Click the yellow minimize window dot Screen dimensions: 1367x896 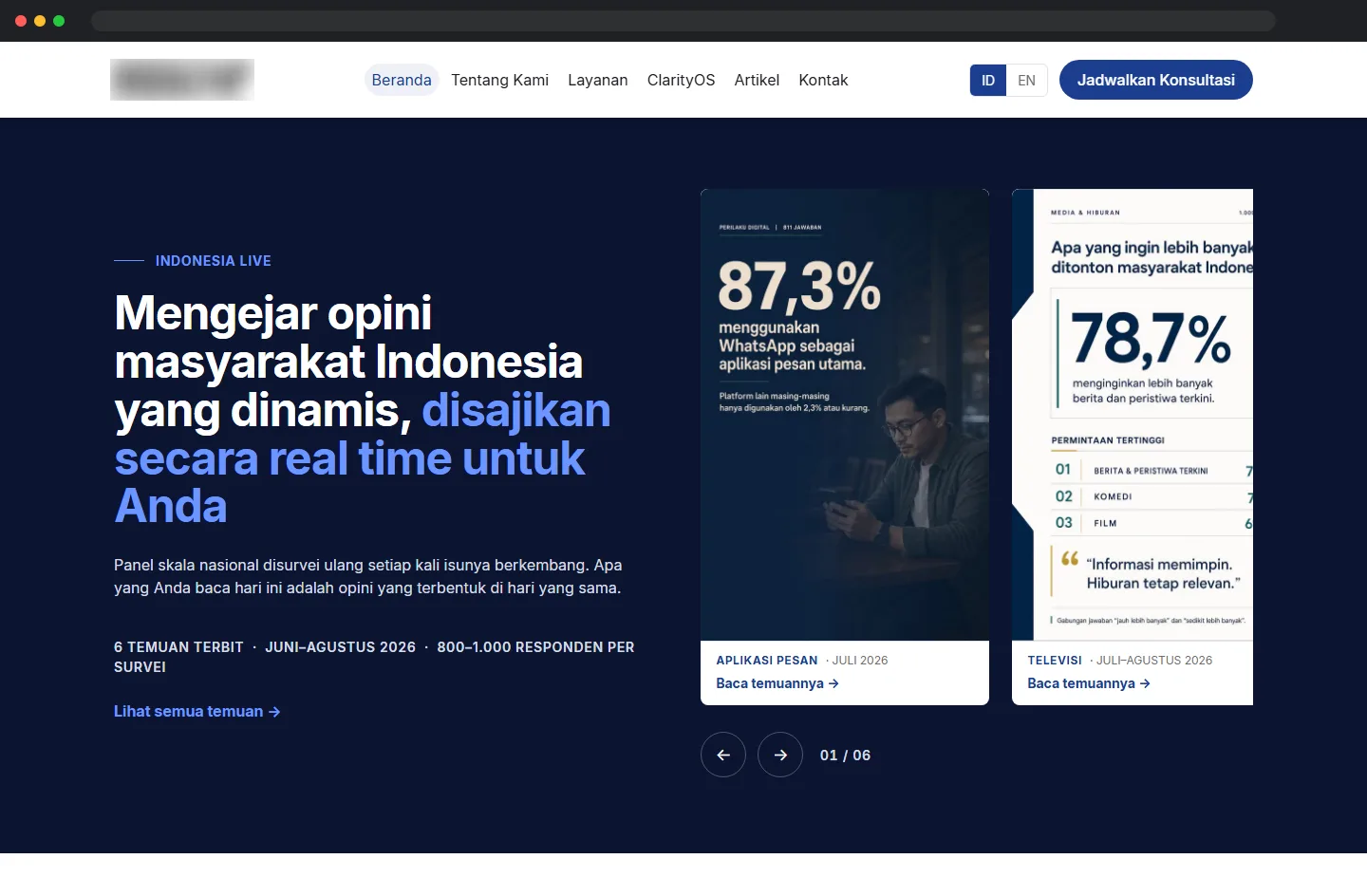coord(40,21)
